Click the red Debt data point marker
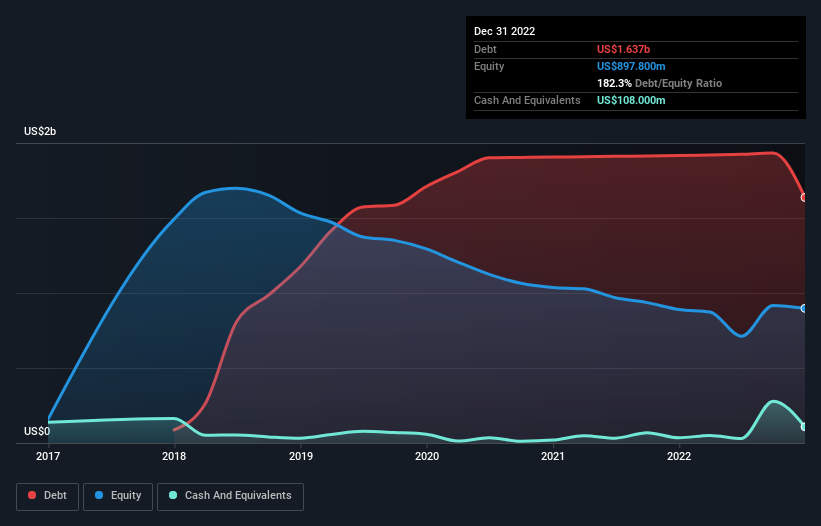The height and width of the screenshot is (526, 821). pos(804,197)
